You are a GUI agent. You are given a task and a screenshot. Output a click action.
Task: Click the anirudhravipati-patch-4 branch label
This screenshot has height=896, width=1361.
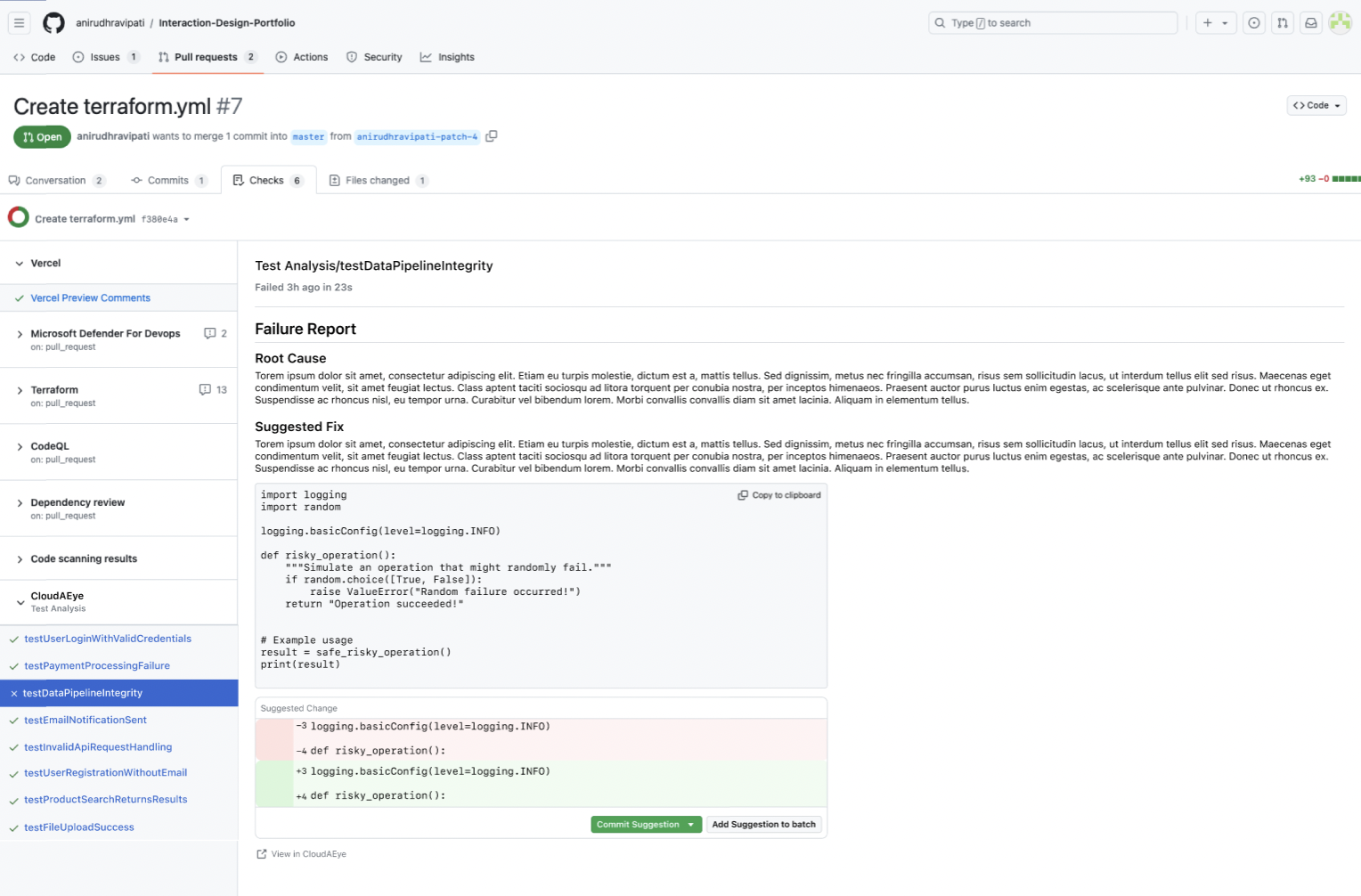click(418, 136)
